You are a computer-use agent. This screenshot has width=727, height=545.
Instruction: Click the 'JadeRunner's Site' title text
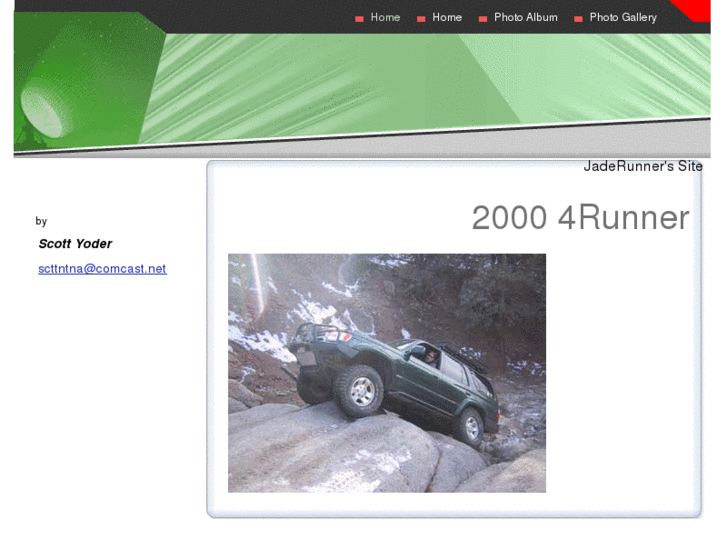[643, 166]
